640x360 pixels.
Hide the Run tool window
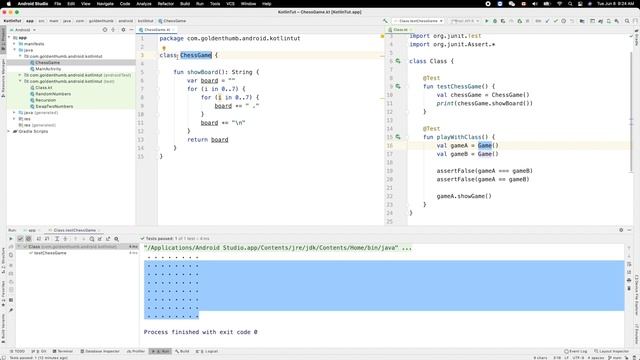point(629,230)
